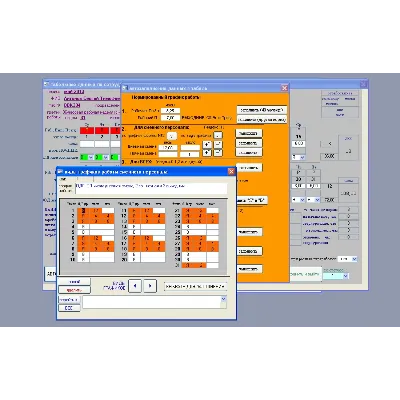Go to previous month with left arrow button
The height and width of the screenshot is (400, 400).
pos(135,286)
